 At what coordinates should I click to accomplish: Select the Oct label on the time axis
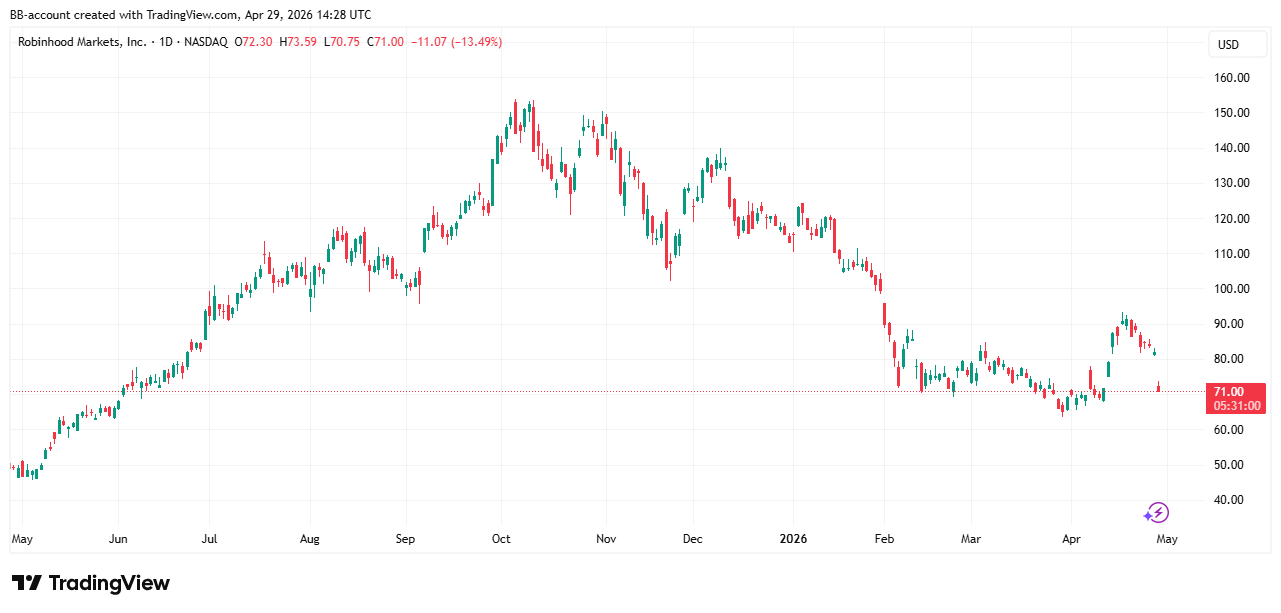tap(501, 539)
